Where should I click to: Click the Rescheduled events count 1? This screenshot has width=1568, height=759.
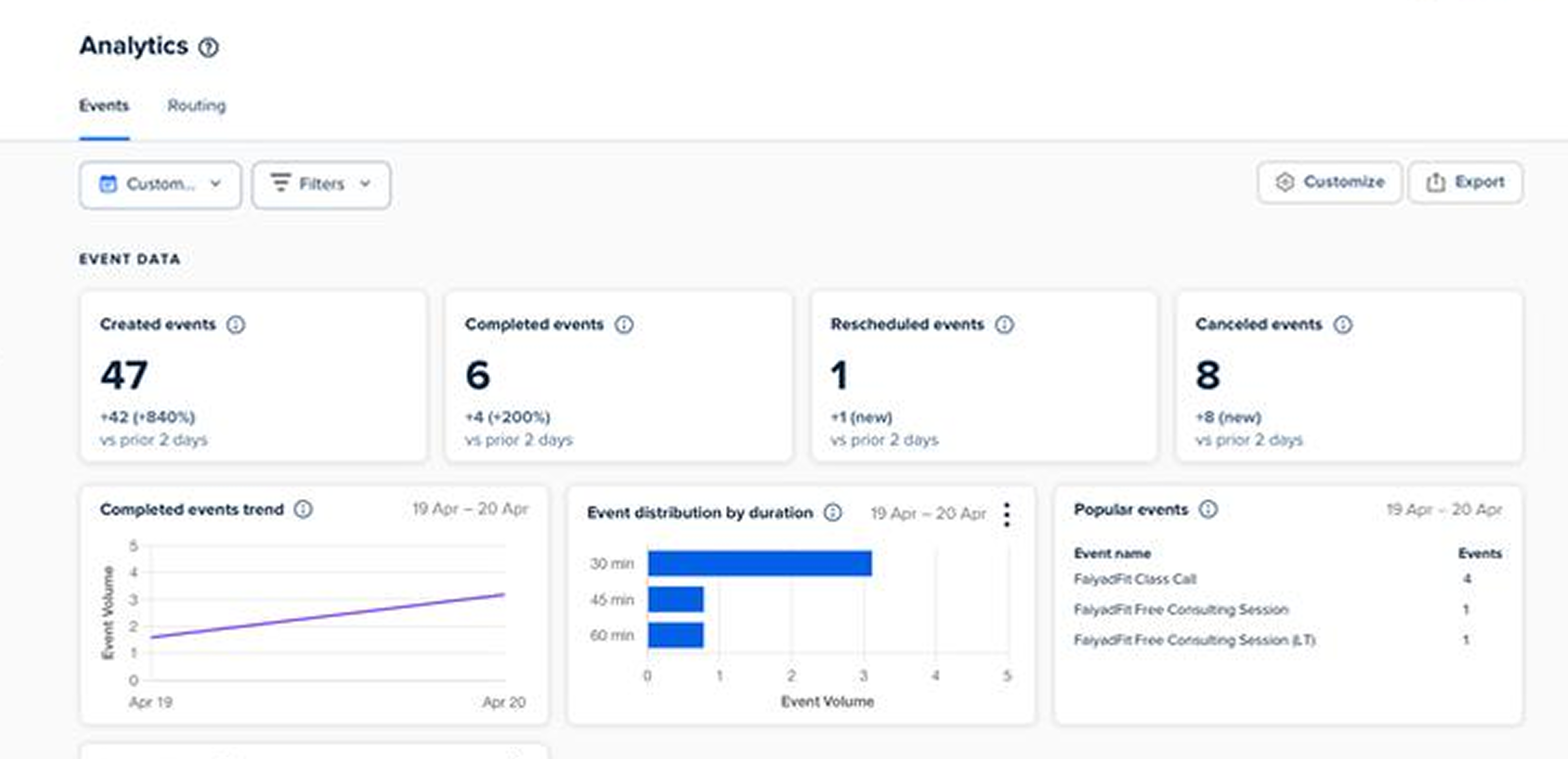coord(839,374)
